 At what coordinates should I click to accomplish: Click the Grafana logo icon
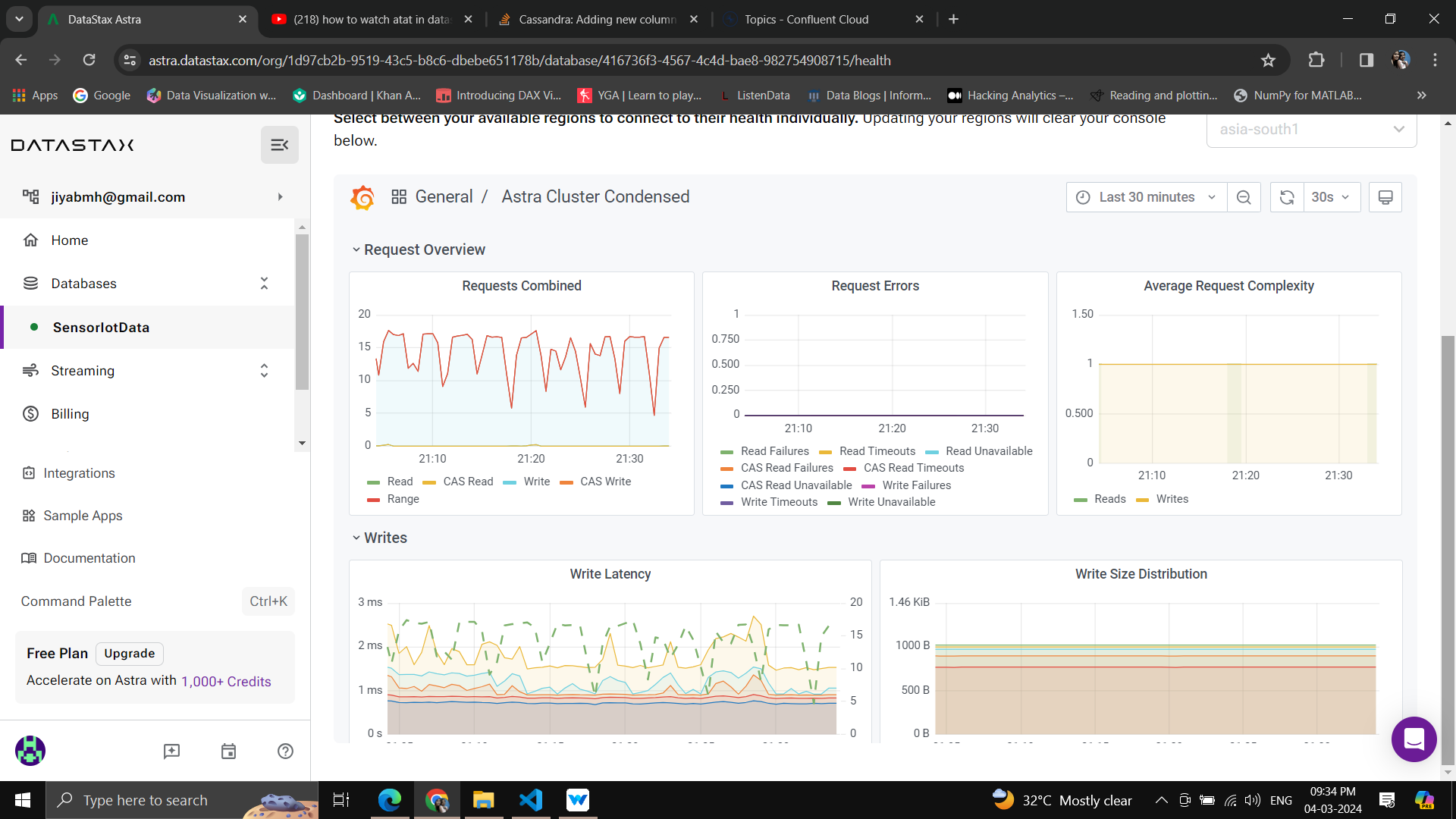362,197
